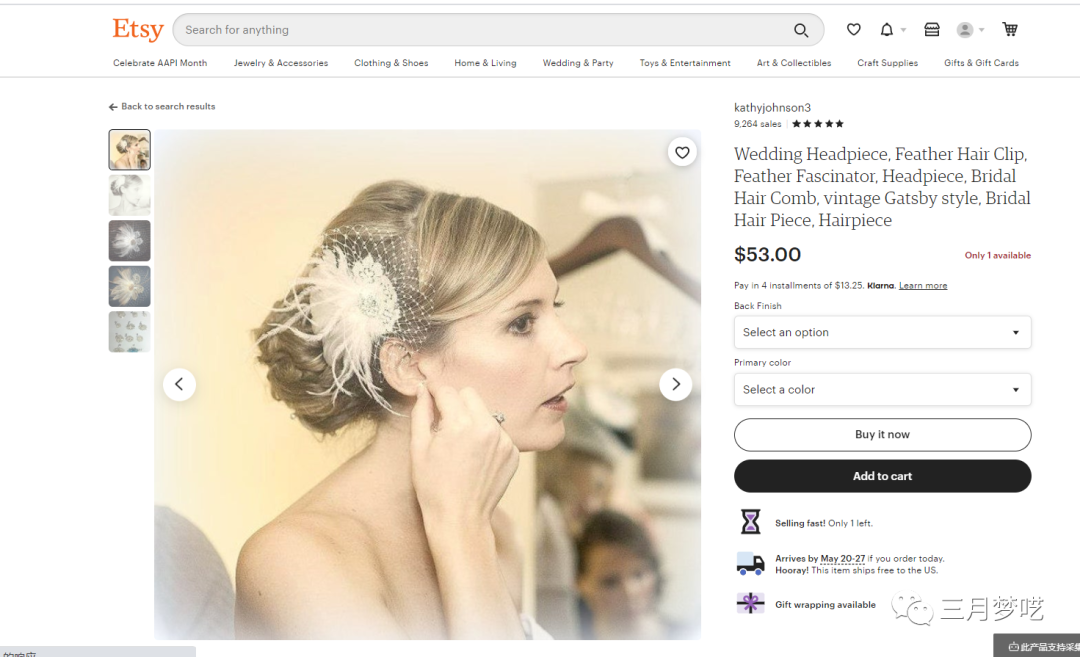
Task: Open the Shop Manager icon
Action: [932, 30]
